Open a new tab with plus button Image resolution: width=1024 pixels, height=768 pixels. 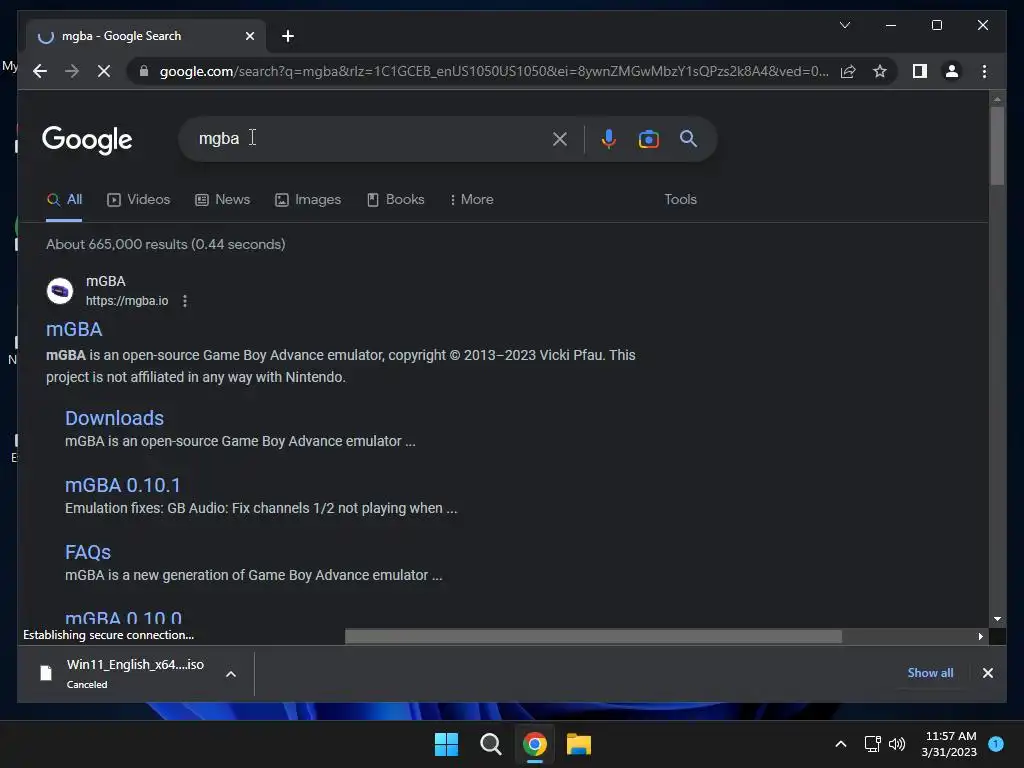click(x=288, y=36)
